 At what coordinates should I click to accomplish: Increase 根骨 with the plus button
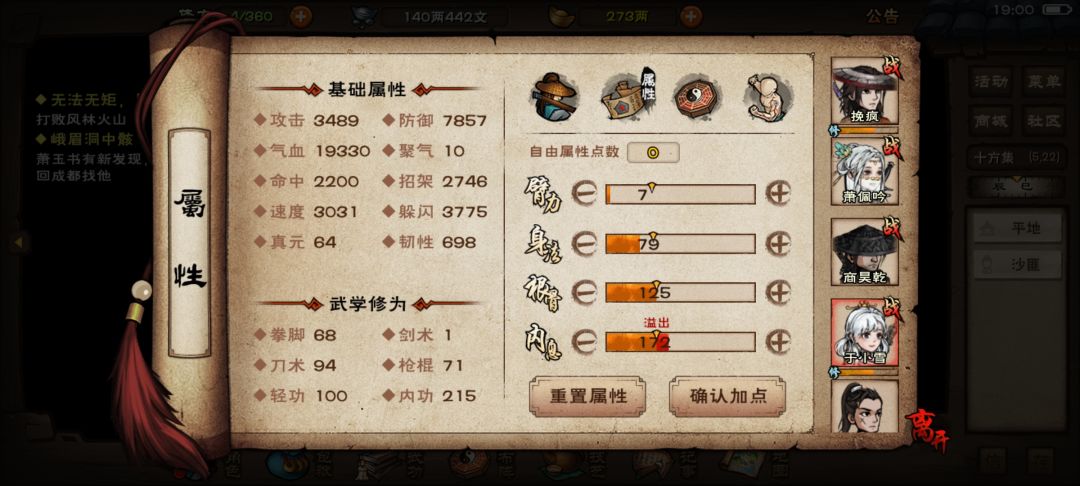pyautogui.click(x=778, y=293)
